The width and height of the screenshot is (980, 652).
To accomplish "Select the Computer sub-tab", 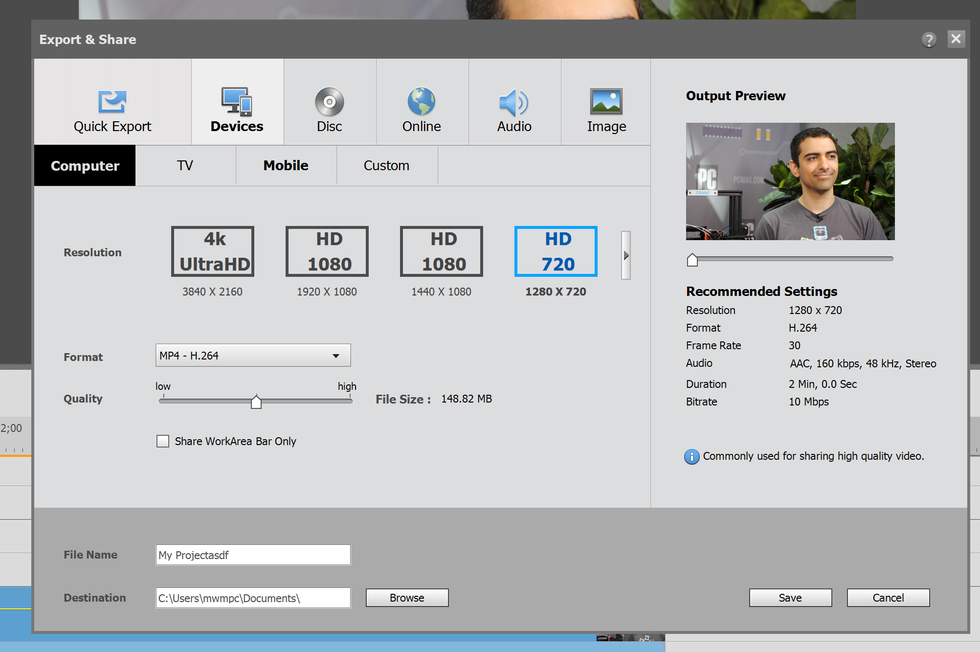I will [x=85, y=166].
